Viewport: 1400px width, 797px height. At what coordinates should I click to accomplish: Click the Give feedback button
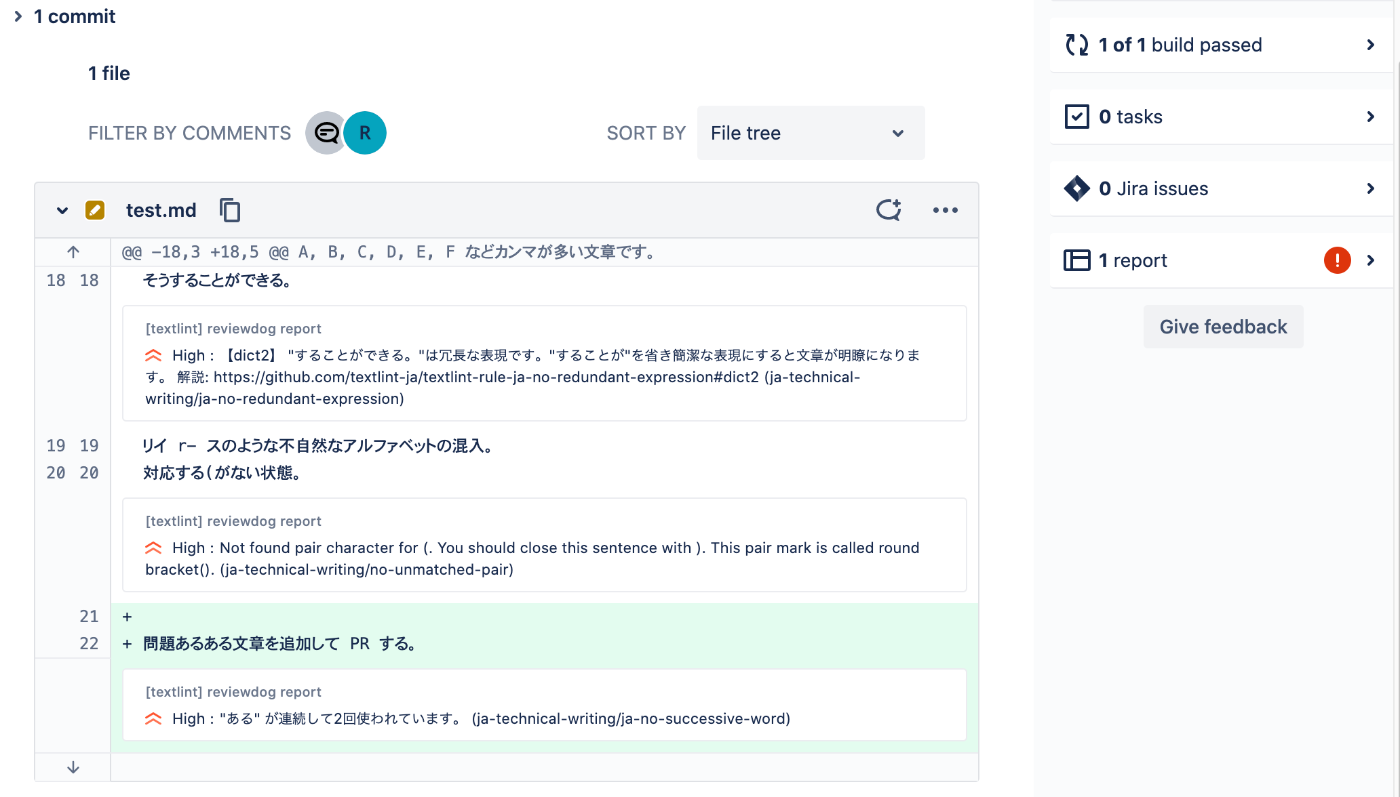pyautogui.click(x=1223, y=327)
